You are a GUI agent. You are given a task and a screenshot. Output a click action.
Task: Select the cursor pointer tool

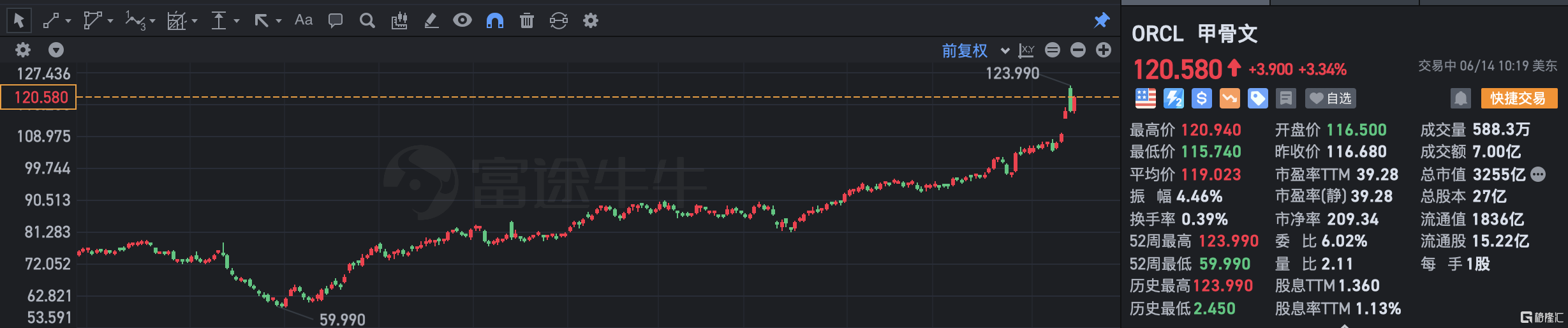(x=19, y=21)
